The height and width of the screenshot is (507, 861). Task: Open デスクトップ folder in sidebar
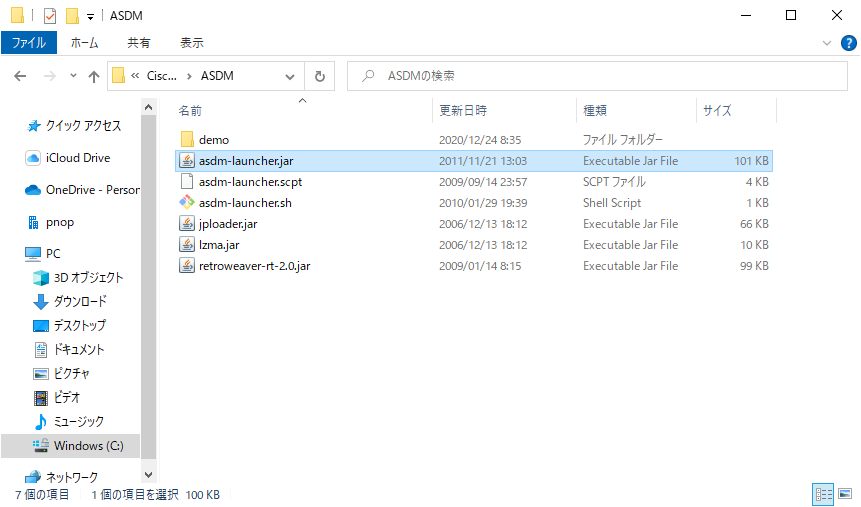69,325
